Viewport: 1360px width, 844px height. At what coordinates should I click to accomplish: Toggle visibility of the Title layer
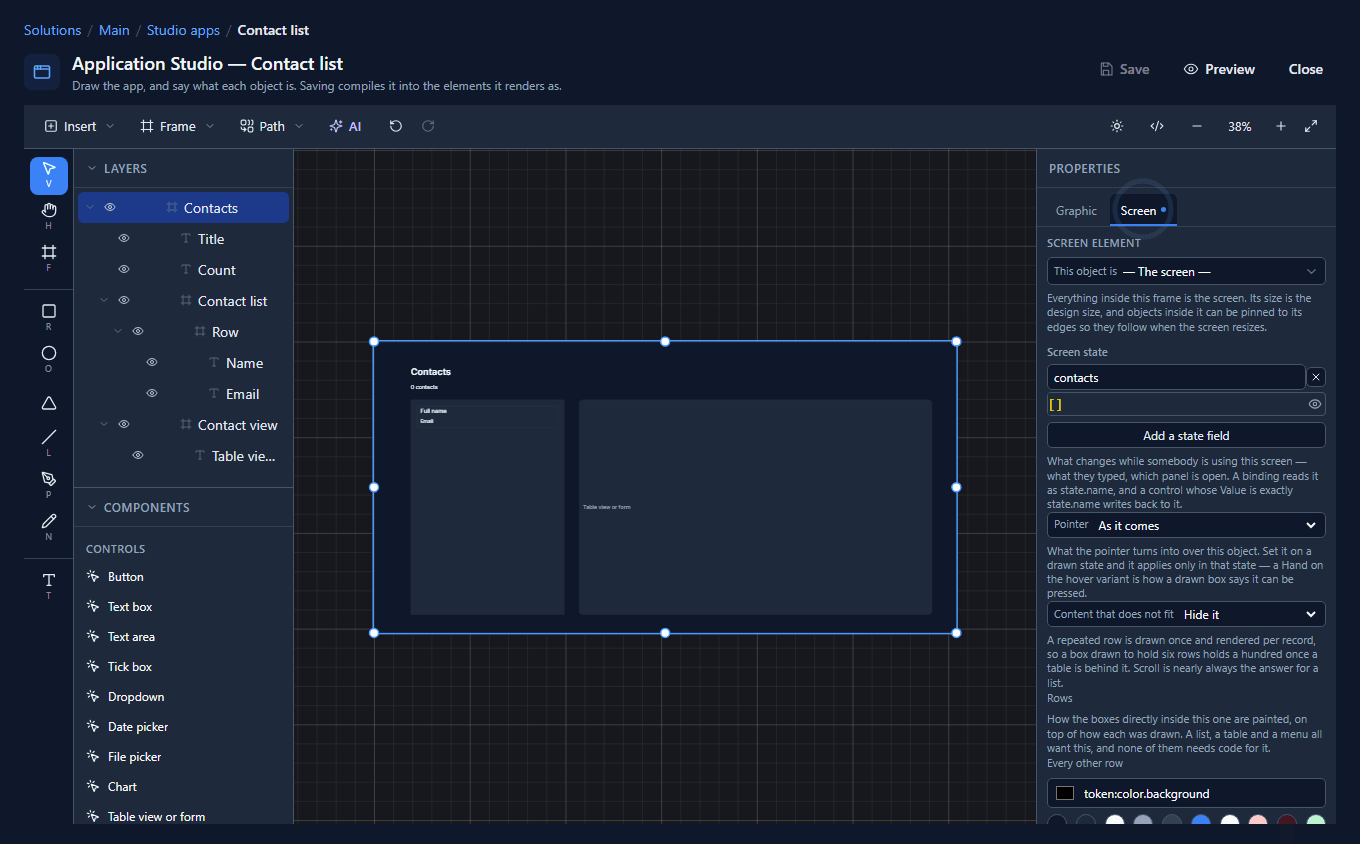coord(124,239)
